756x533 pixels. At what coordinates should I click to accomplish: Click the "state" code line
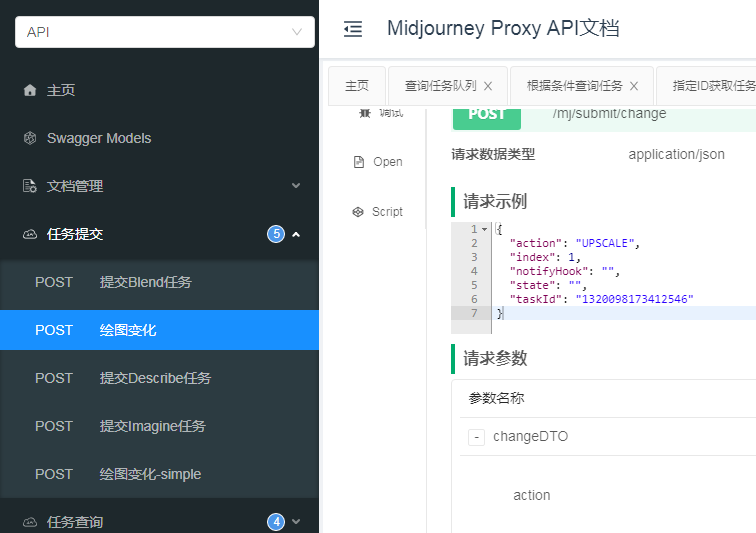pos(548,285)
